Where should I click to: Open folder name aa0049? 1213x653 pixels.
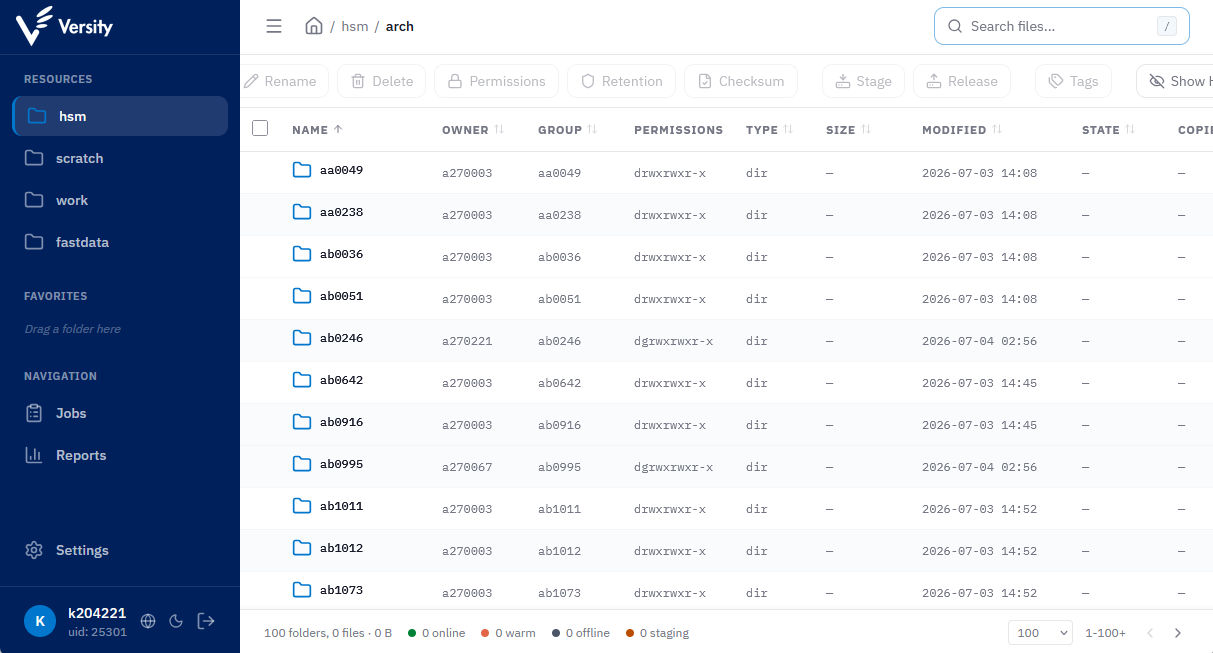(341, 171)
